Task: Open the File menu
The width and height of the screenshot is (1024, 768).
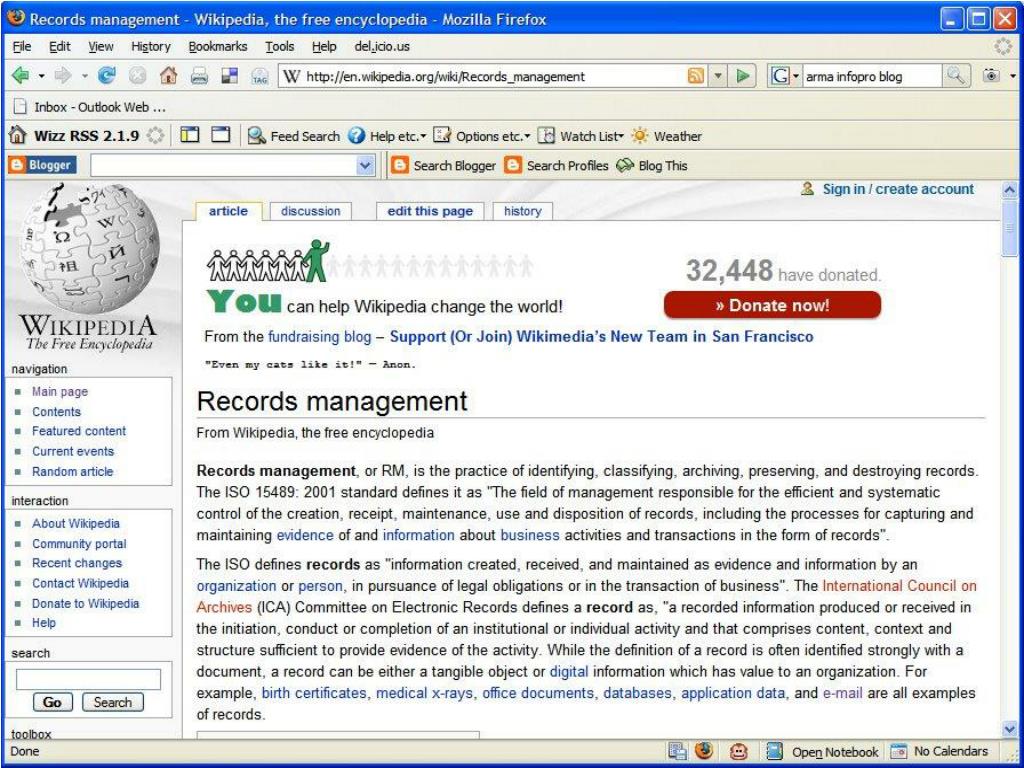Action: [22, 46]
